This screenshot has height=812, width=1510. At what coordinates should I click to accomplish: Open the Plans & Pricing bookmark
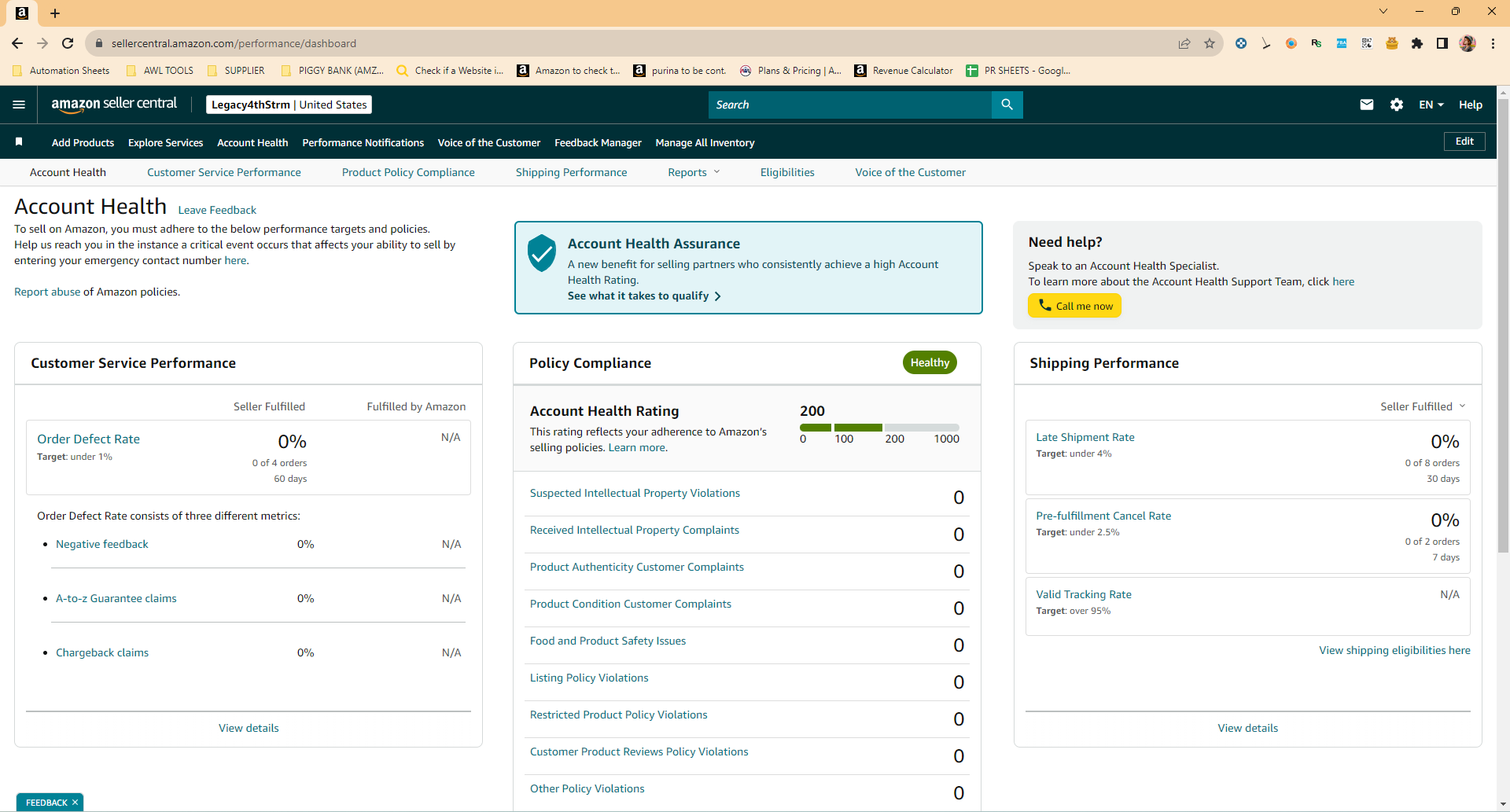point(790,70)
